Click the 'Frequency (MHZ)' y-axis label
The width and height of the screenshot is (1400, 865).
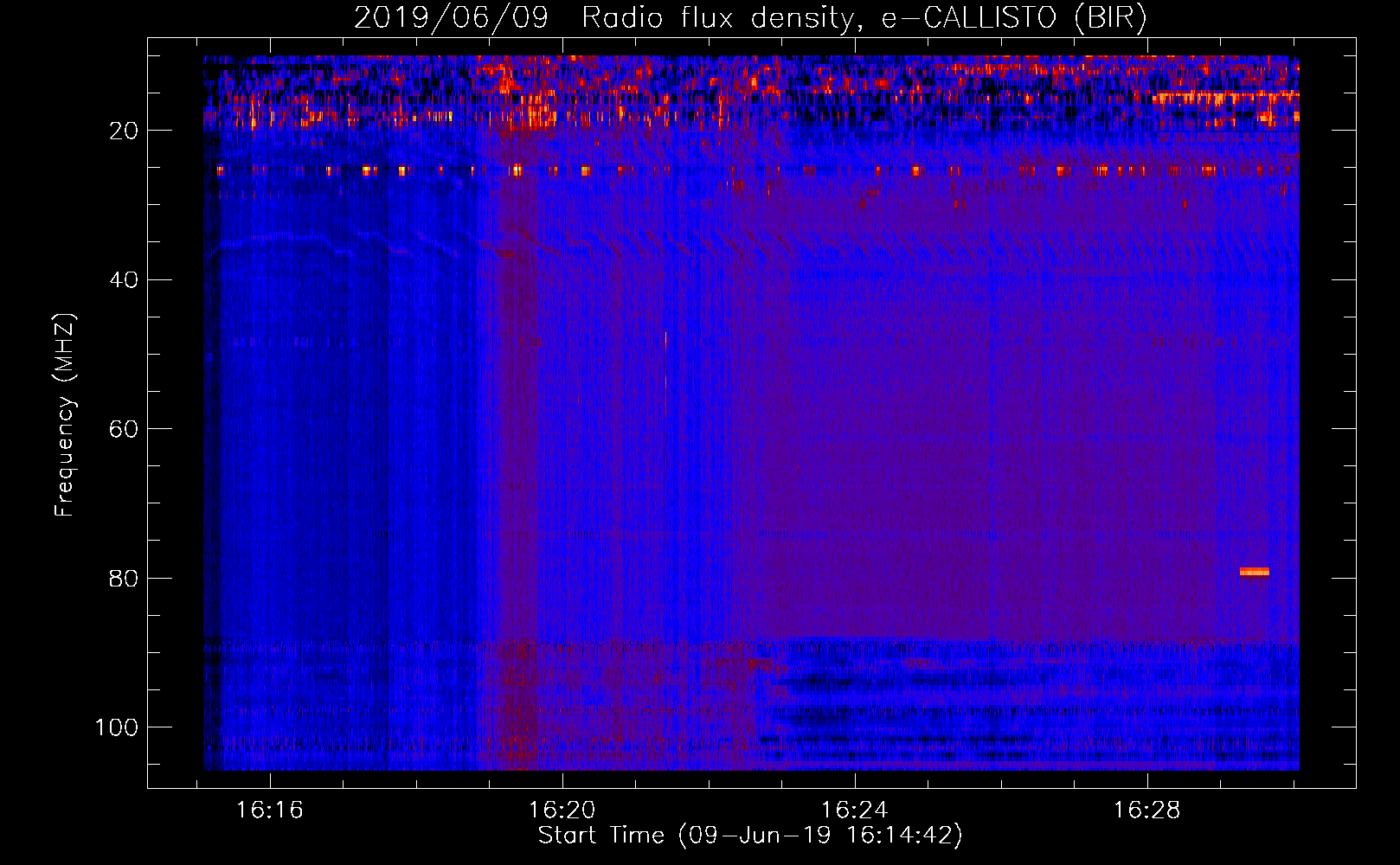tap(65, 415)
